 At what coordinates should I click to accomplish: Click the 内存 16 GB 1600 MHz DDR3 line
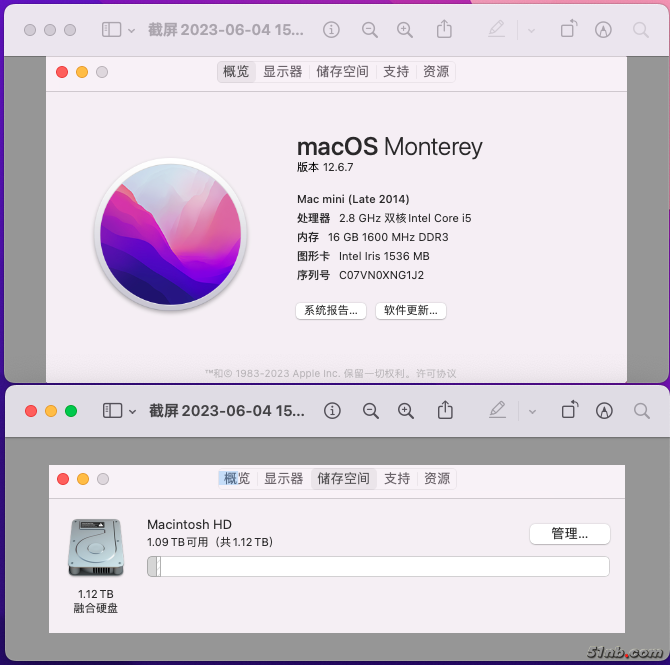[373, 237]
